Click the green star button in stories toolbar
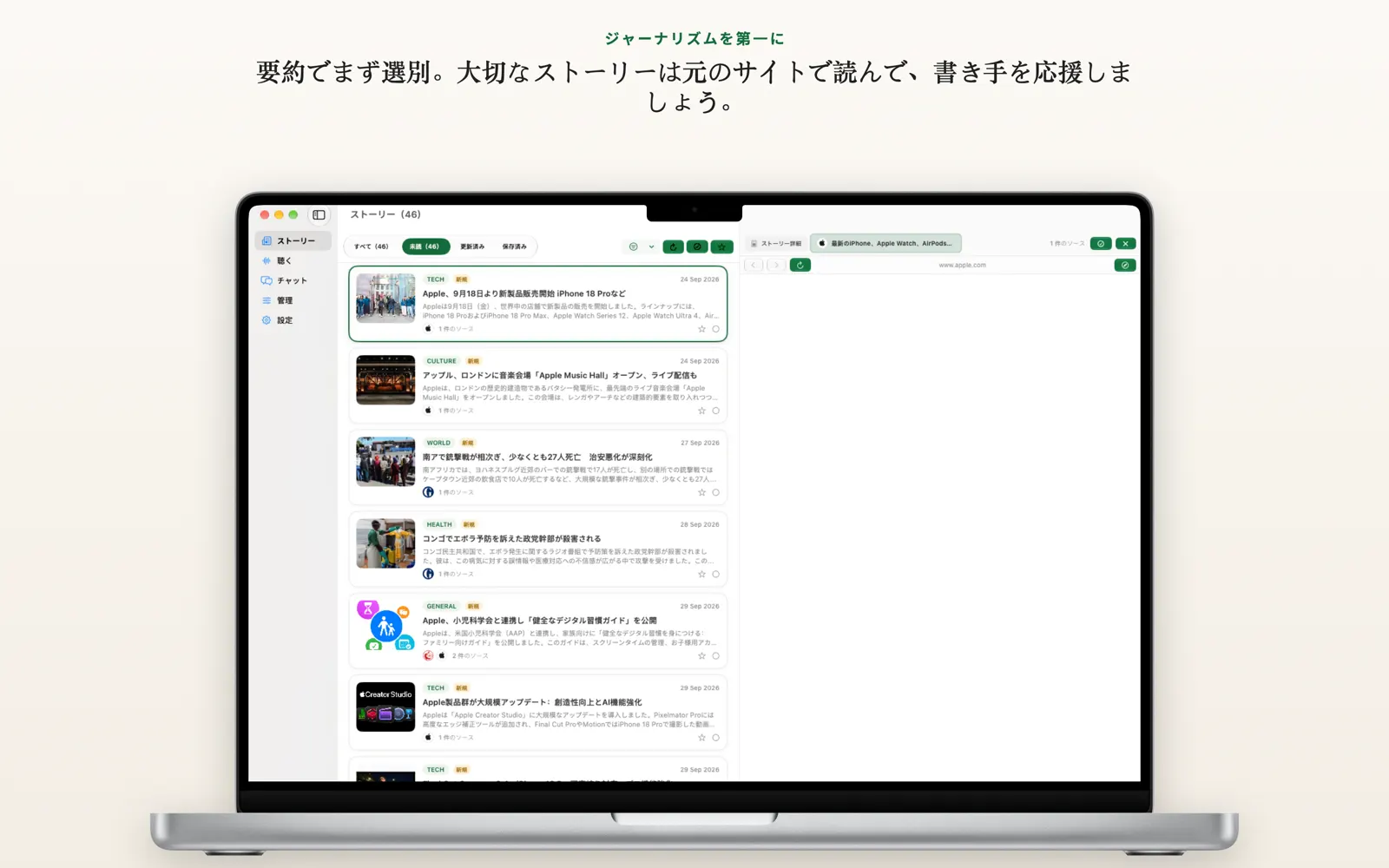The width and height of the screenshot is (1389, 868). point(721,247)
